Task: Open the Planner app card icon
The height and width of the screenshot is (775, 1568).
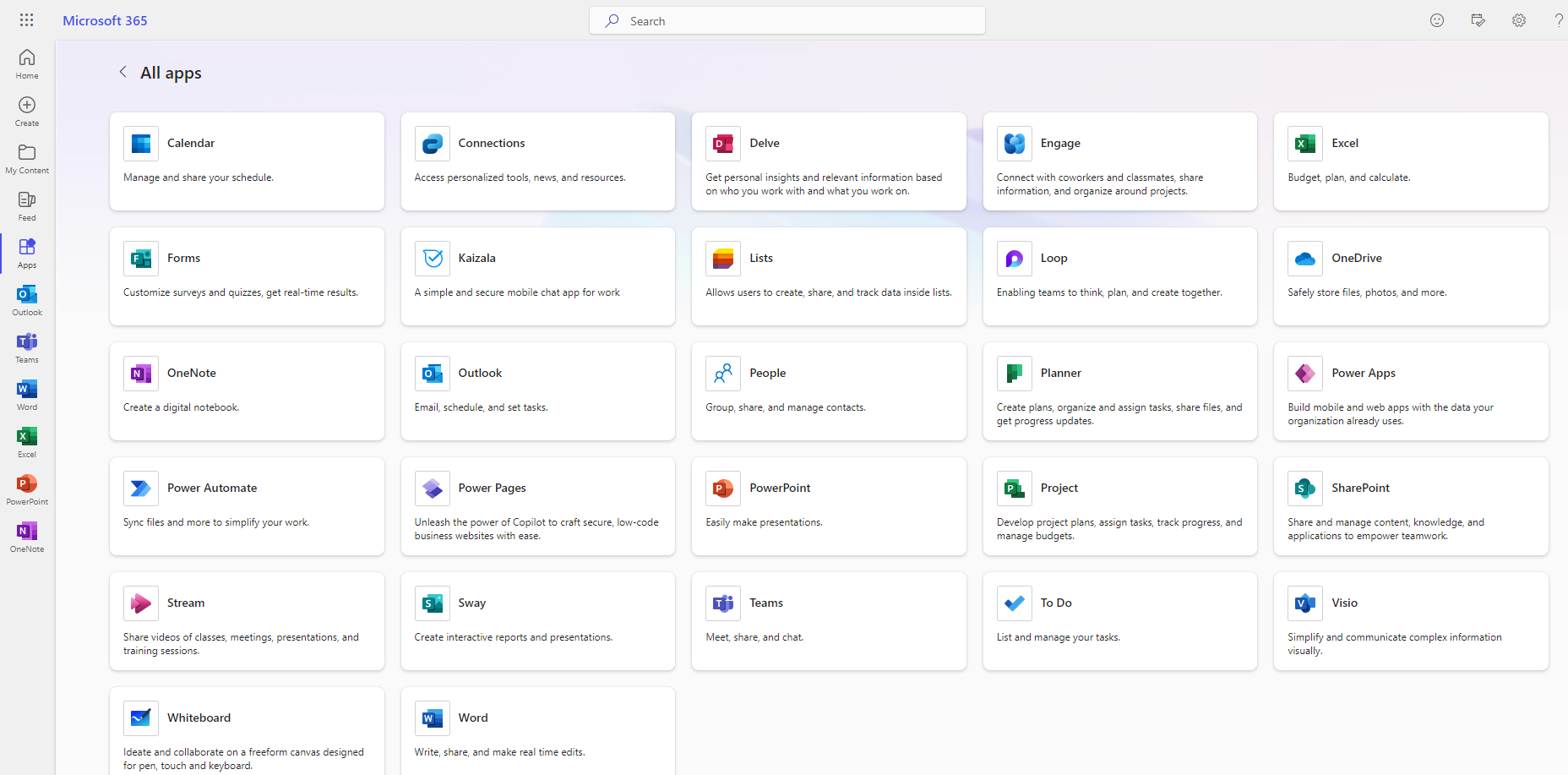Action: coord(1015,373)
